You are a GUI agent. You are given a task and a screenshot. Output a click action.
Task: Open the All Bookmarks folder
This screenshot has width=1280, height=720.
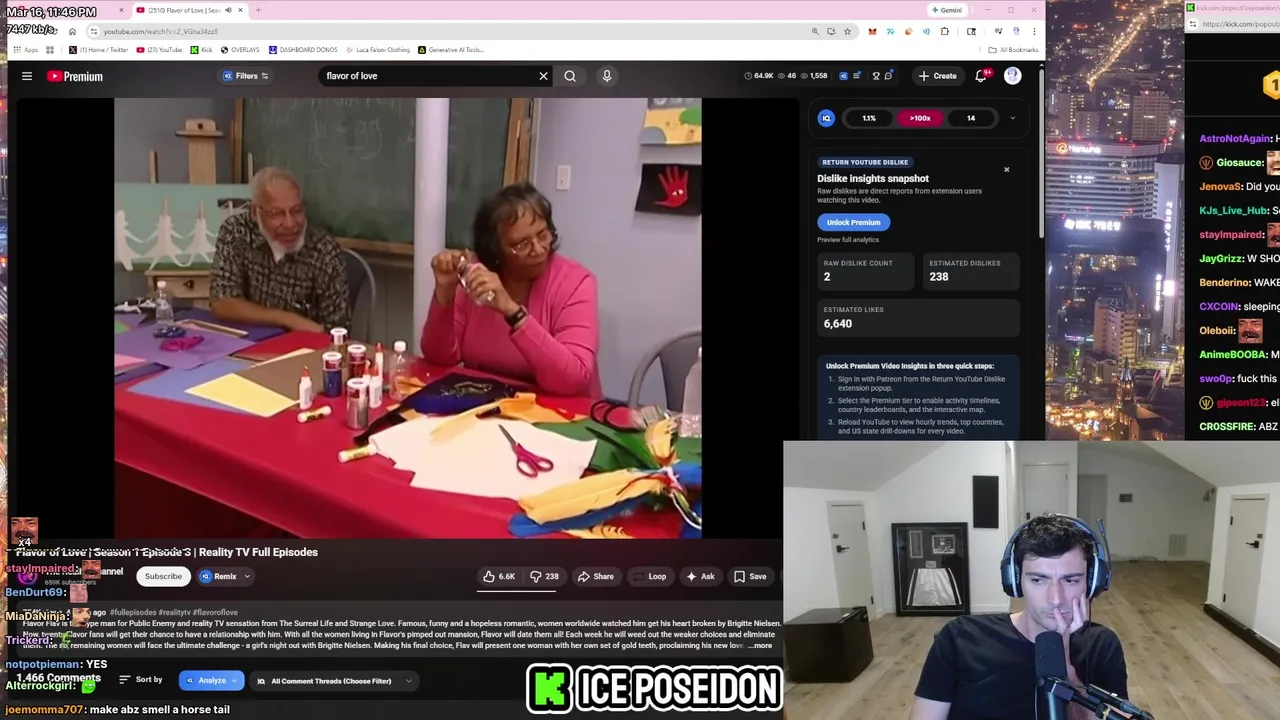pos(1013,50)
